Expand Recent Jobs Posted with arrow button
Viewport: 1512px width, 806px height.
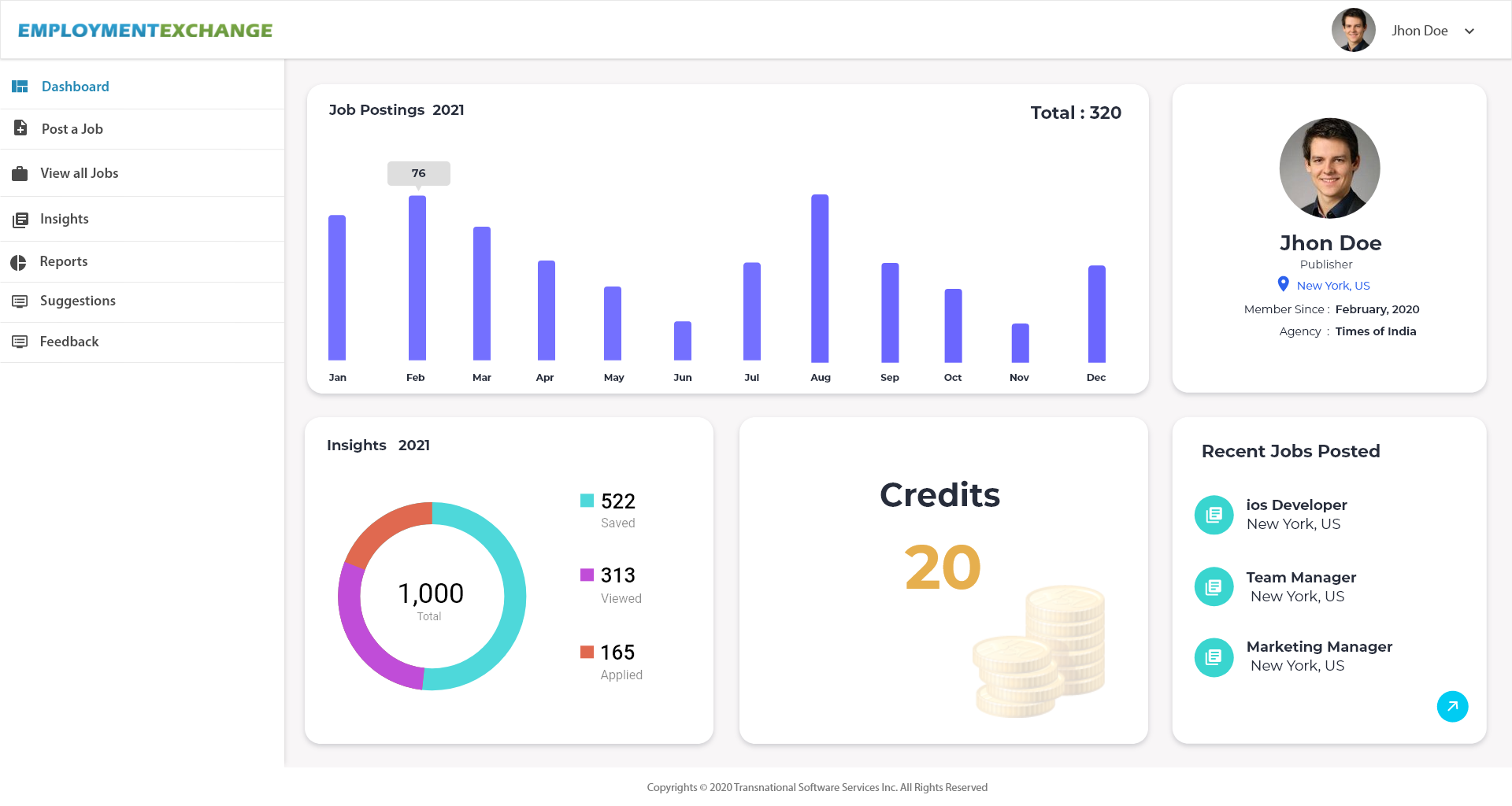(x=1453, y=707)
